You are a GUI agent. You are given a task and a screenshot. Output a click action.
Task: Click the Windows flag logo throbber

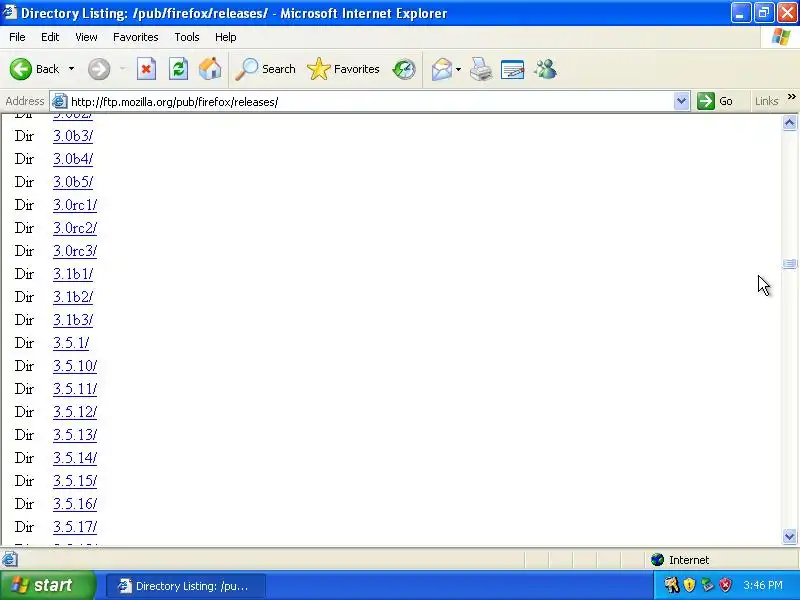(781, 37)
